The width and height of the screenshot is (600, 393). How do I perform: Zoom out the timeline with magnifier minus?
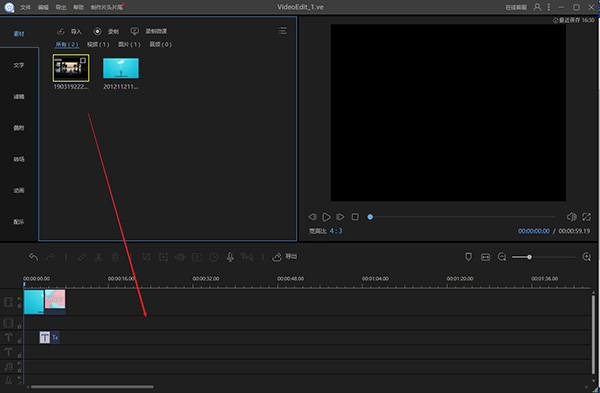click(502, 257)
